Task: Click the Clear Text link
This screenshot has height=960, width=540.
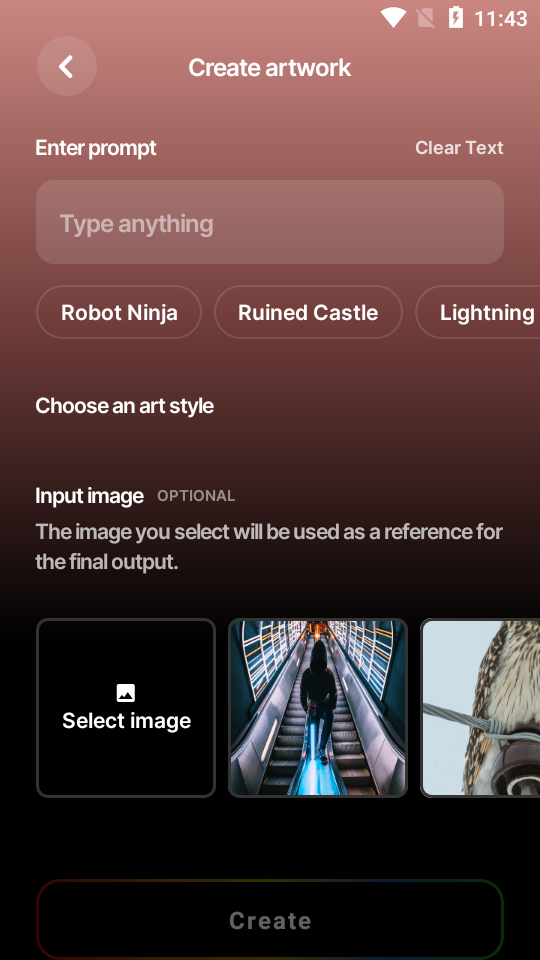Action: pyautogui.click(x=459, y=148)
